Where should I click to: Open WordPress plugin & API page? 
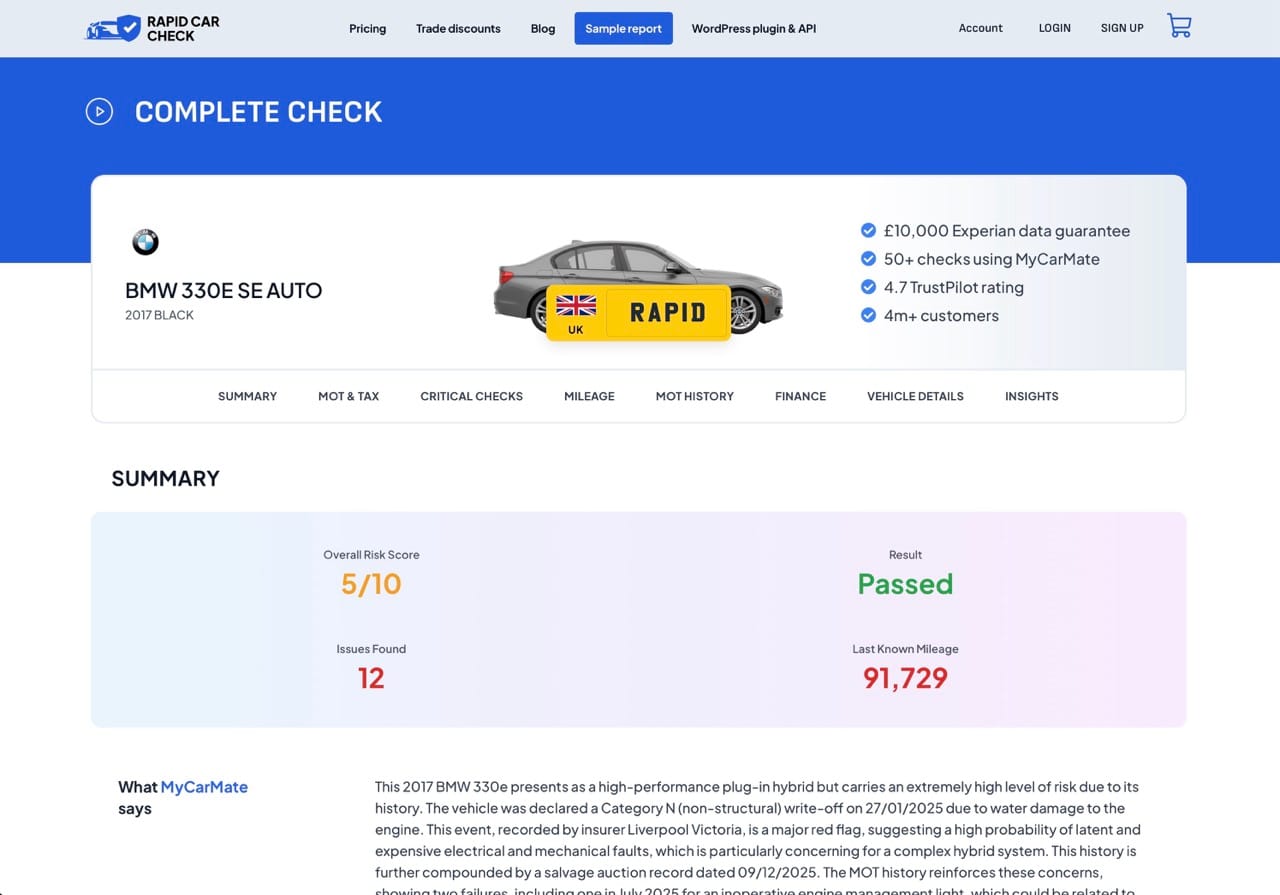753,28
